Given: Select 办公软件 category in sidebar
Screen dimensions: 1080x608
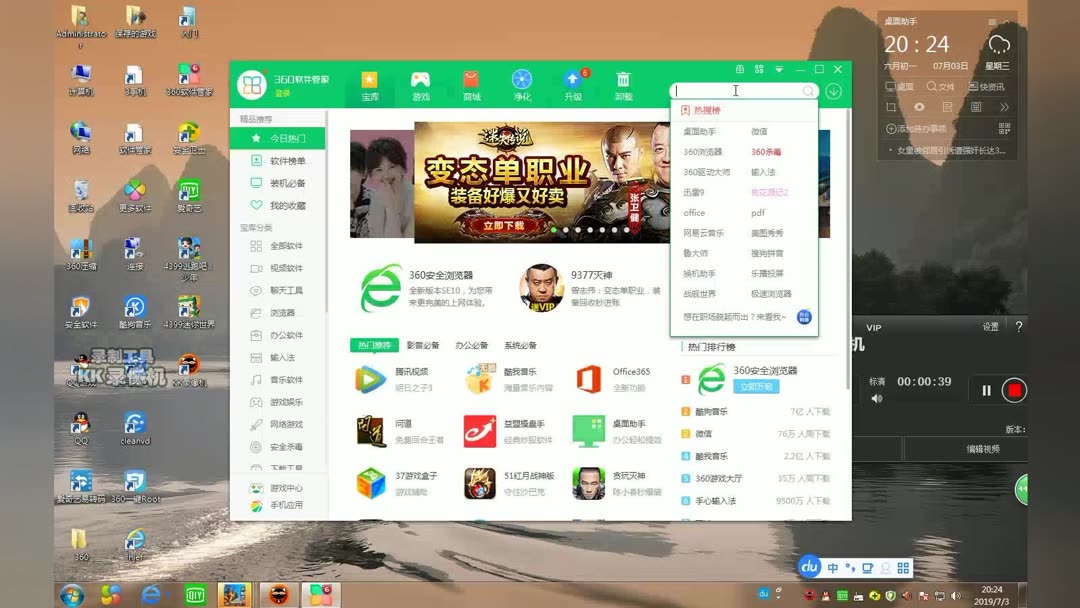Looking at the screenshot, I should 278,335.
